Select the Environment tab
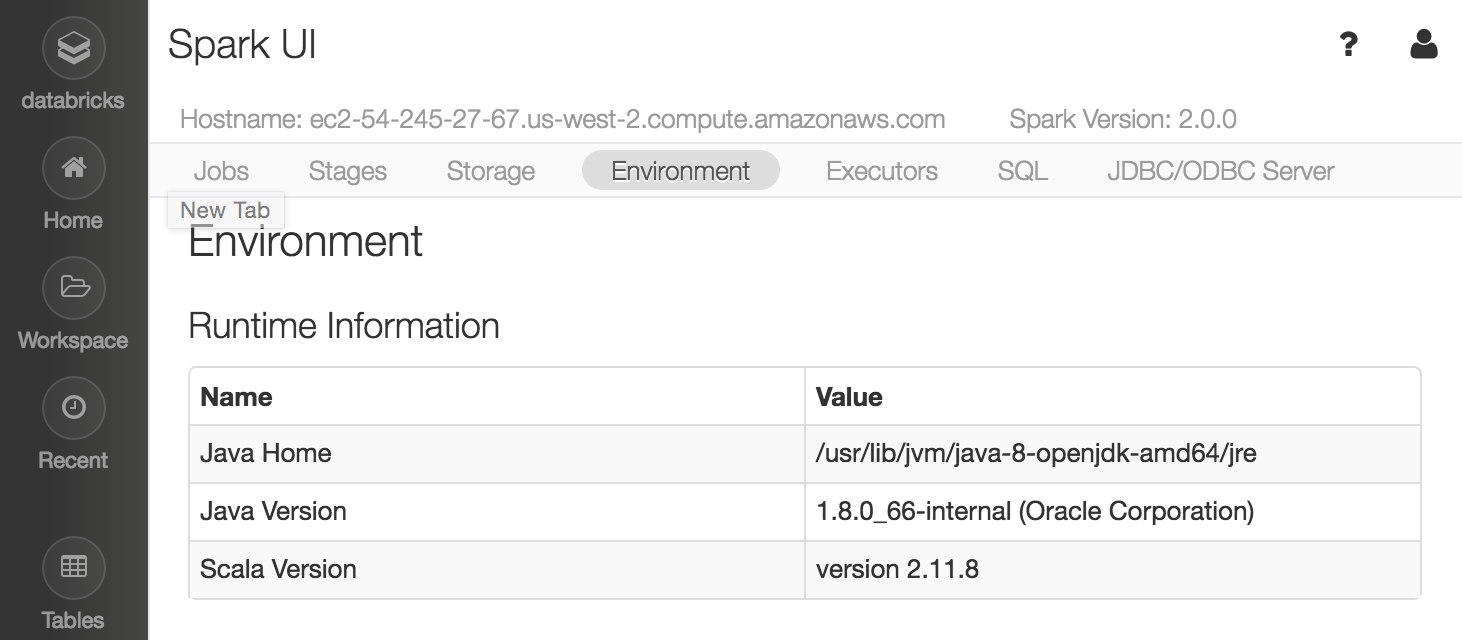 (x=680, y=171)
